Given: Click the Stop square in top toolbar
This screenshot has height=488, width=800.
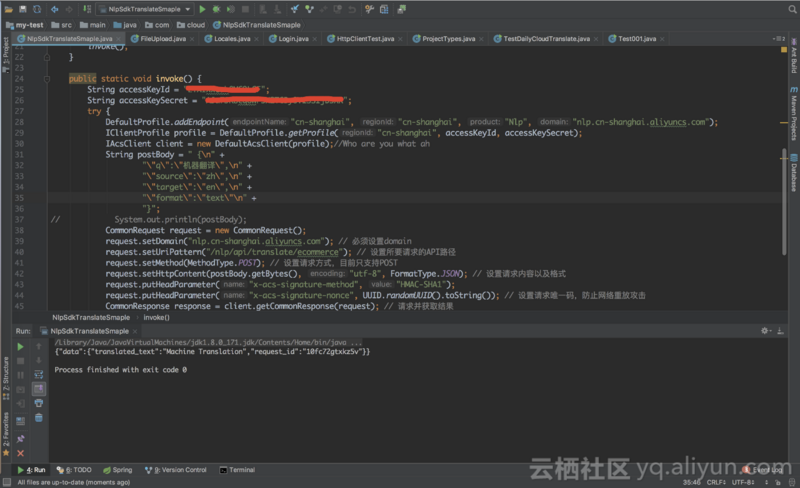Looking at the screenshot, I should coord(245,9).
